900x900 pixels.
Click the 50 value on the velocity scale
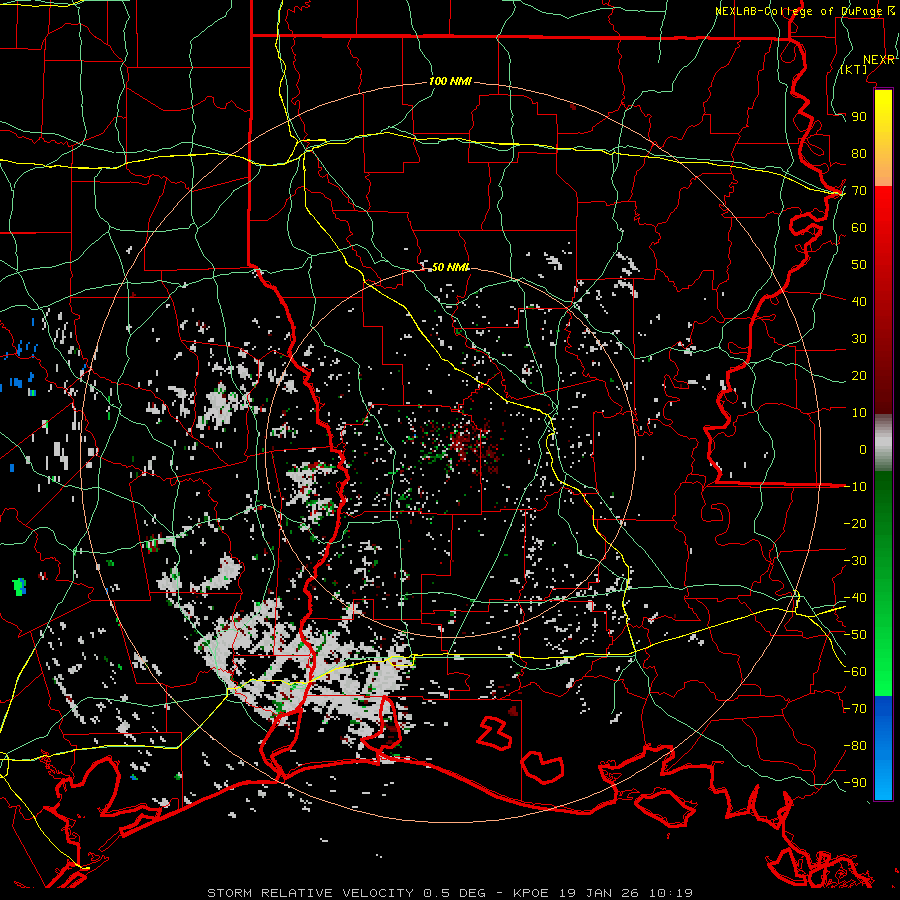tap(859, 265)
